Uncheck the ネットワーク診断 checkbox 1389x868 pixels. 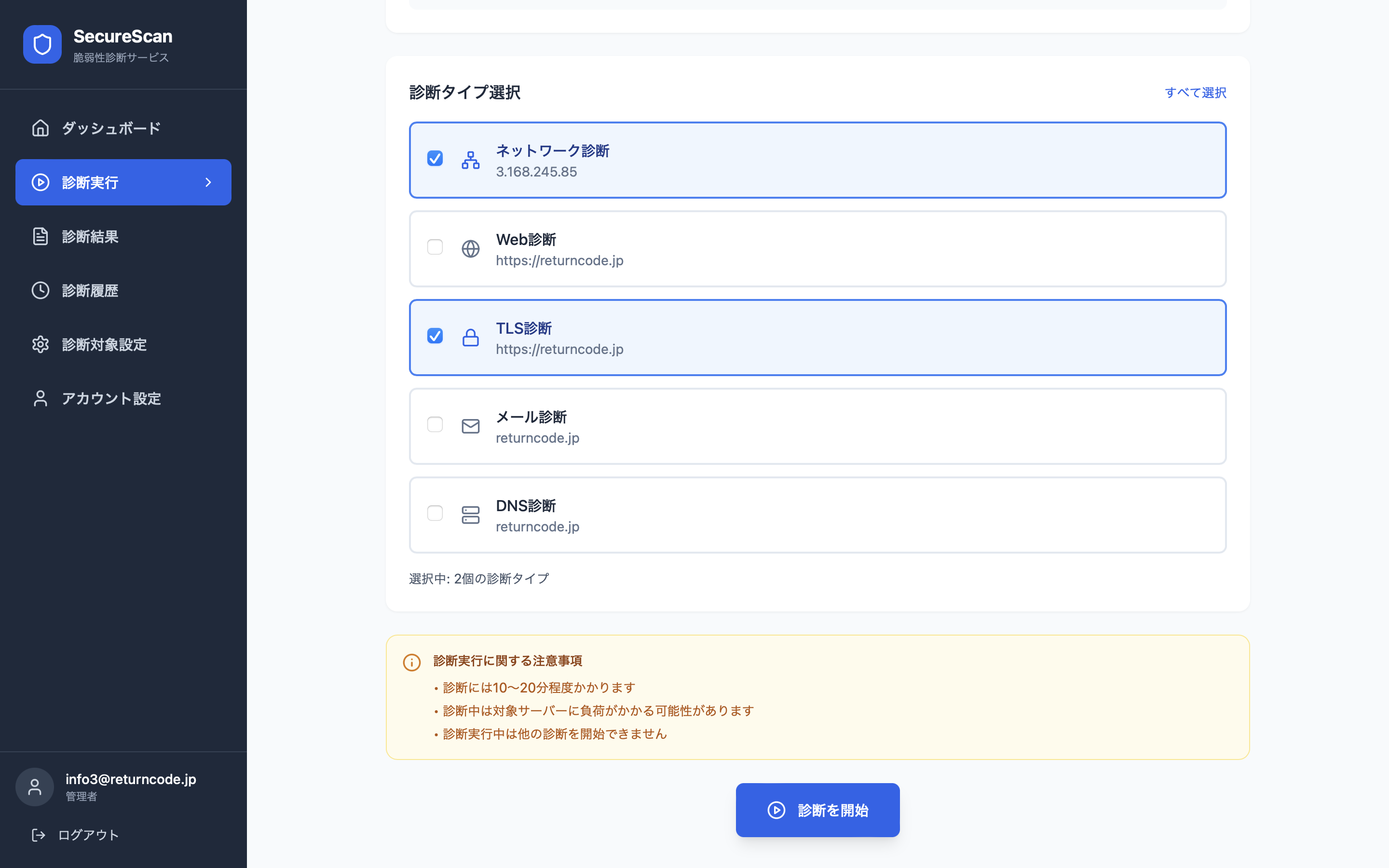tap(435, 158)
